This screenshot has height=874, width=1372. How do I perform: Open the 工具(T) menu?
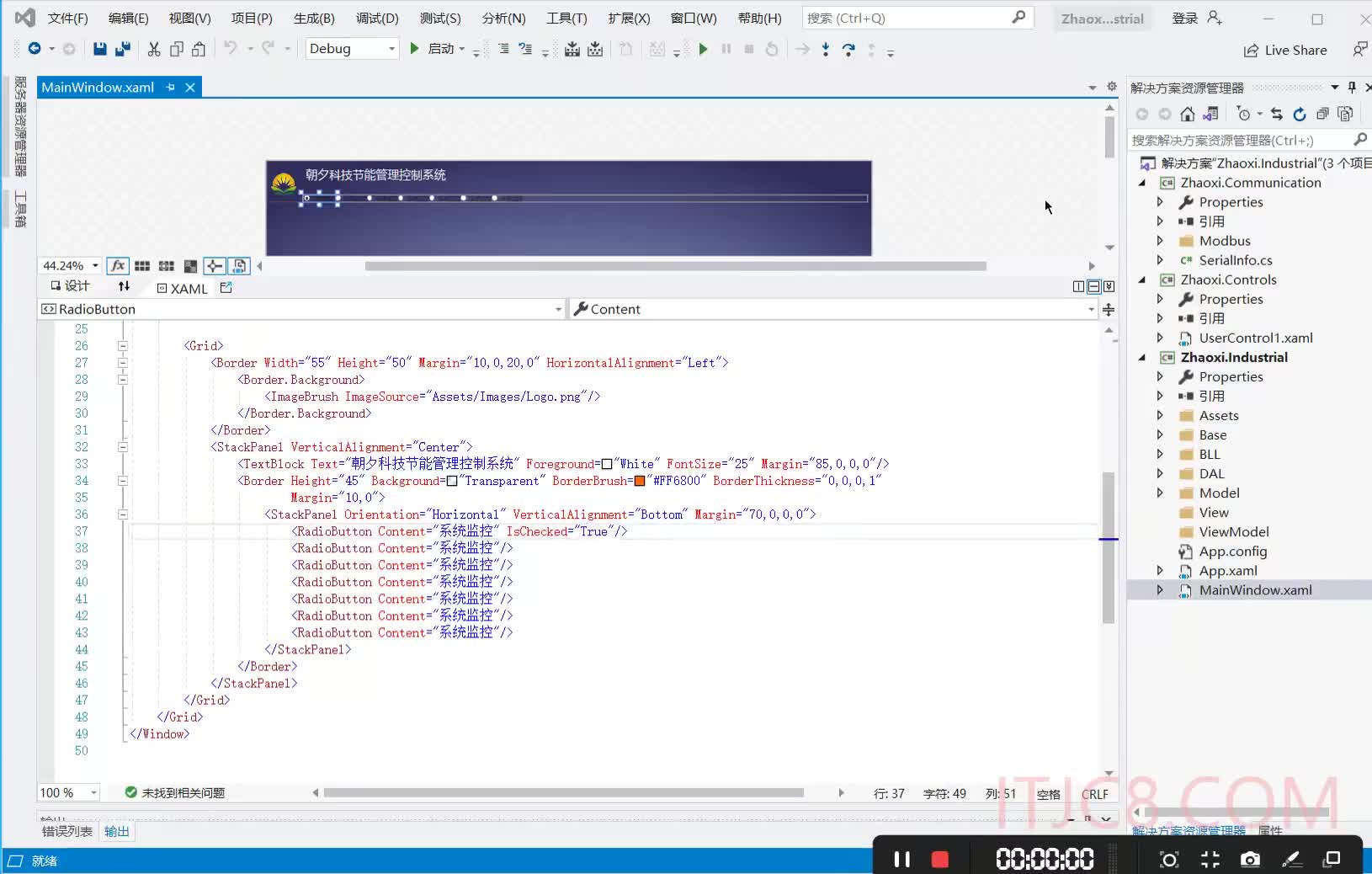pyautogui.click(x=566, y=19)
